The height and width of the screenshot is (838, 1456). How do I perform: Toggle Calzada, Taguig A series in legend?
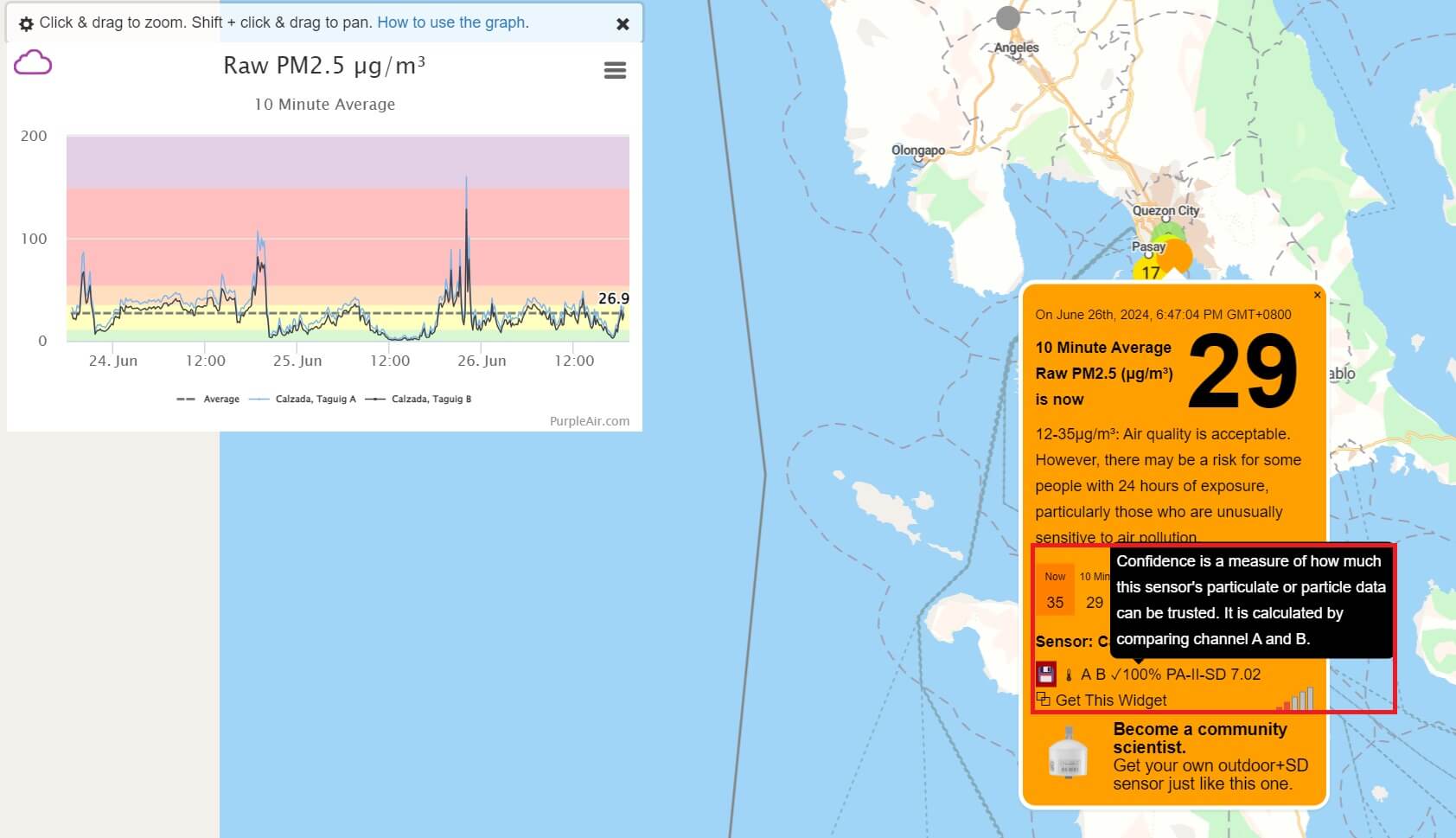(x=303, y=399)
